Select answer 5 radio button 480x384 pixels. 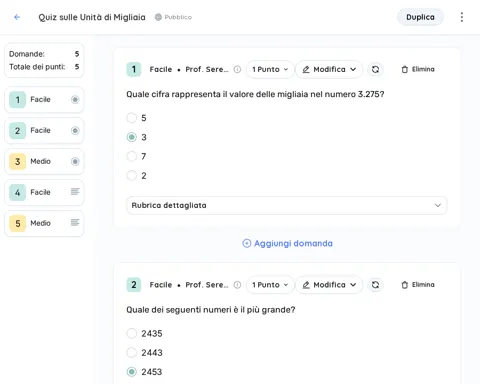[x=132, y=118]
